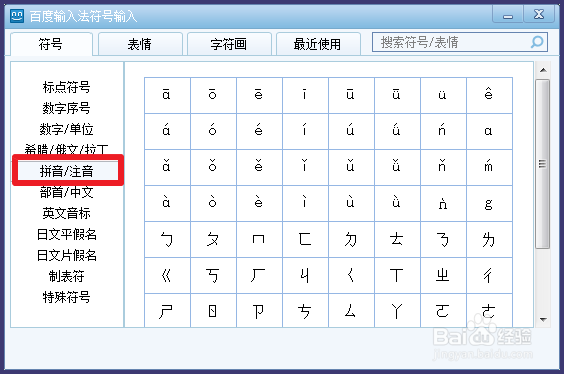The width and height of the screenshot is (564, 374).
Task: Insert the ㄈ bopomofo symbol
Action: [305, 239]
